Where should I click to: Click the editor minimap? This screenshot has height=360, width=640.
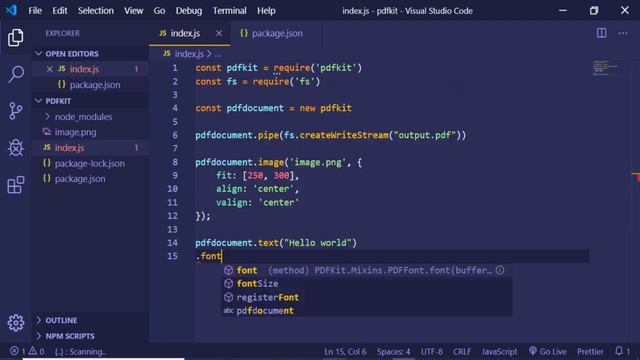[x=605, y=67]
